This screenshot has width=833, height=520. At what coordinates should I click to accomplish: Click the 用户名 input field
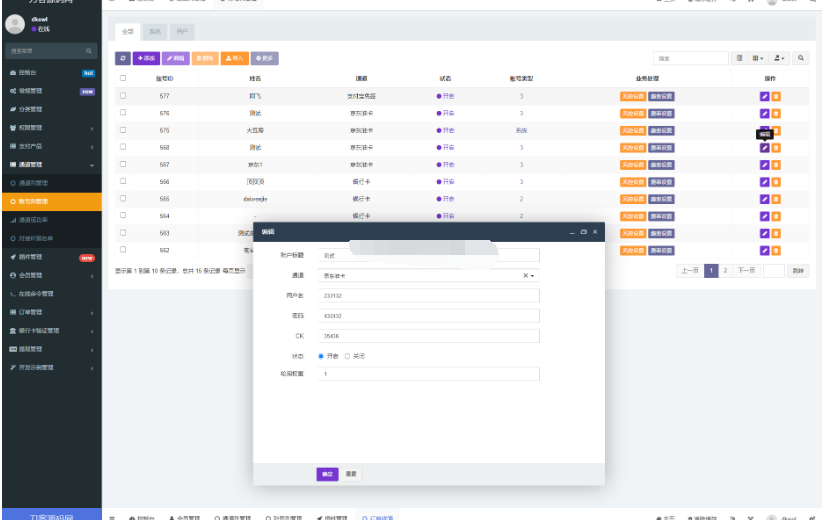[428, 295]
